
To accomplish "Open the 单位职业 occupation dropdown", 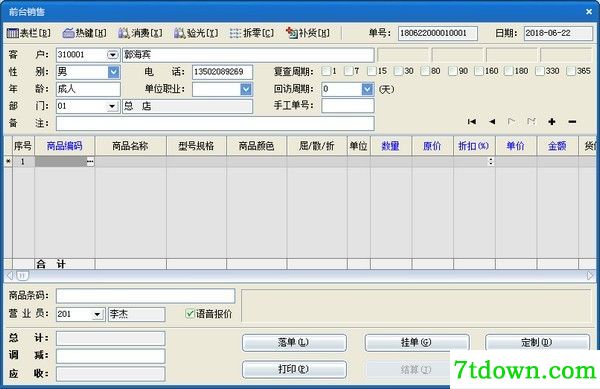I will 246,89.
